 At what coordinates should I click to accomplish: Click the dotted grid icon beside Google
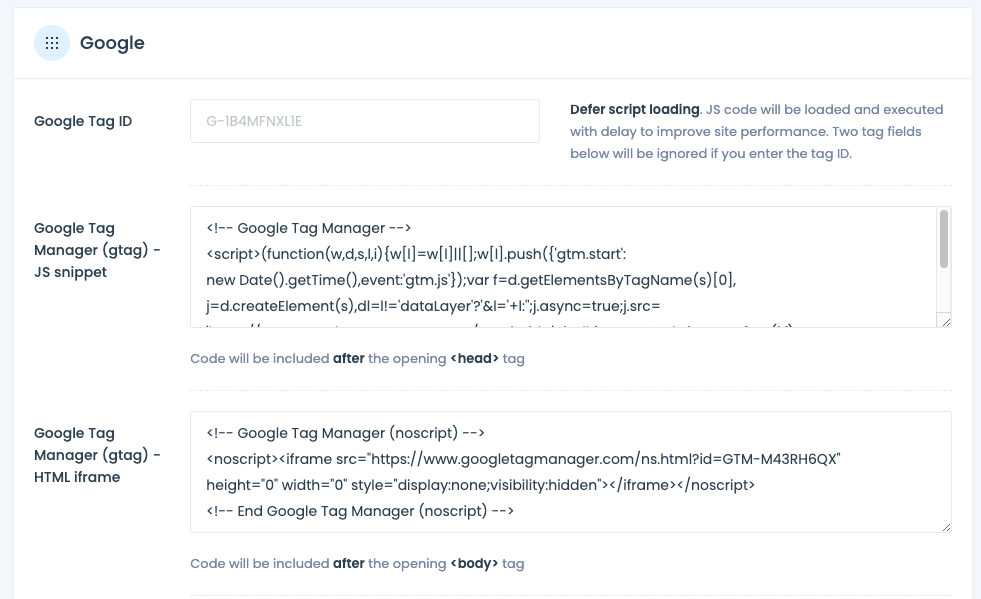coord(52,43)
